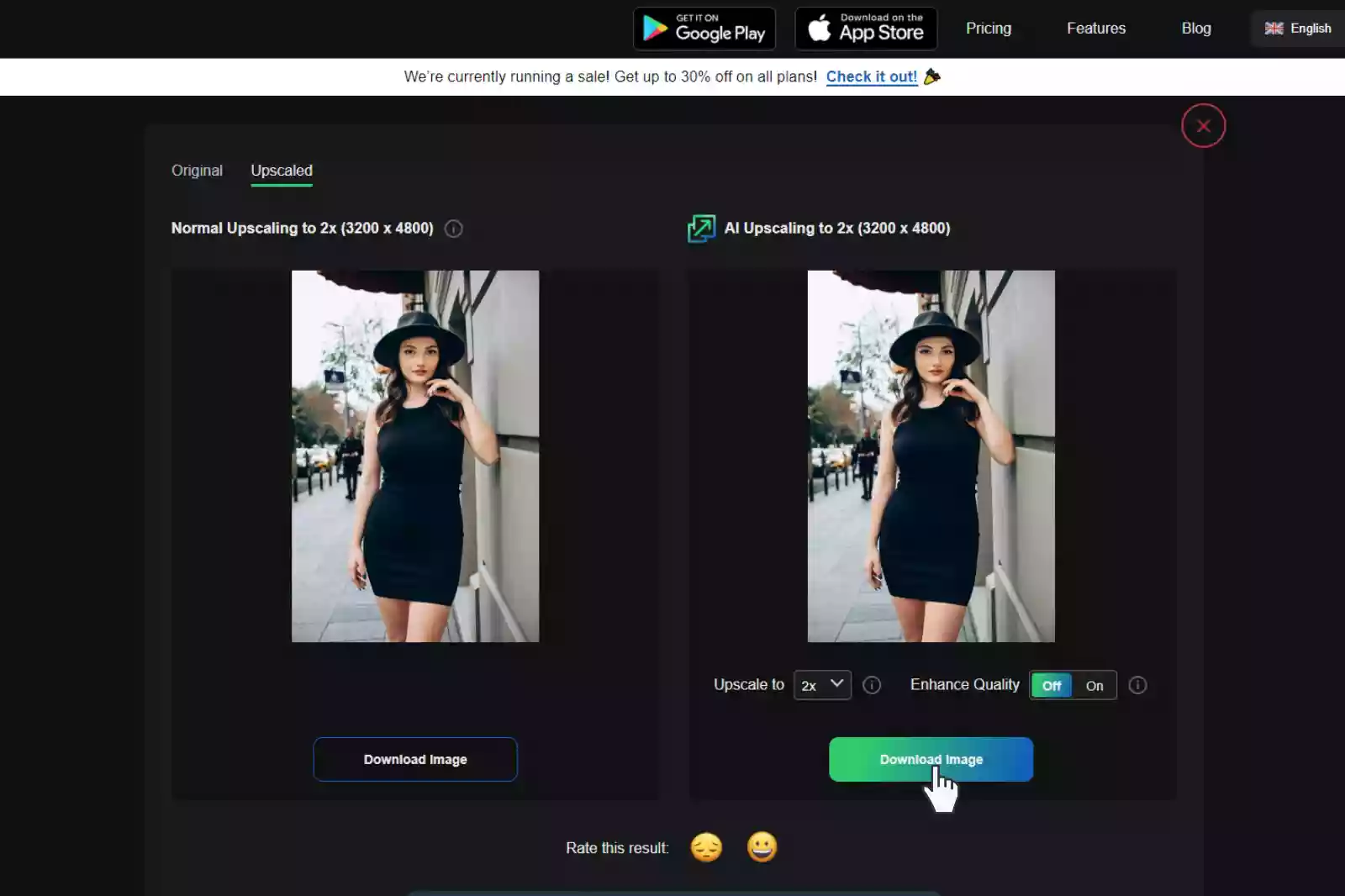Select the Upscaled tab

tap(282, 171)
